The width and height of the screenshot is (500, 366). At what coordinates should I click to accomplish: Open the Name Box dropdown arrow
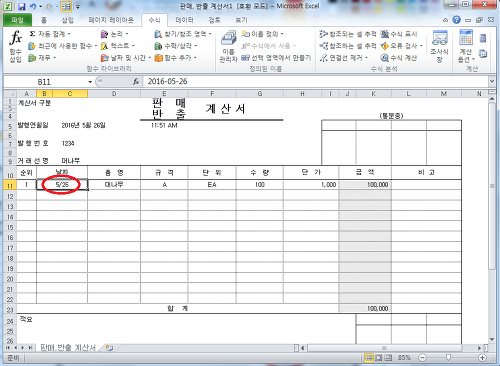(x=90, y=82)
